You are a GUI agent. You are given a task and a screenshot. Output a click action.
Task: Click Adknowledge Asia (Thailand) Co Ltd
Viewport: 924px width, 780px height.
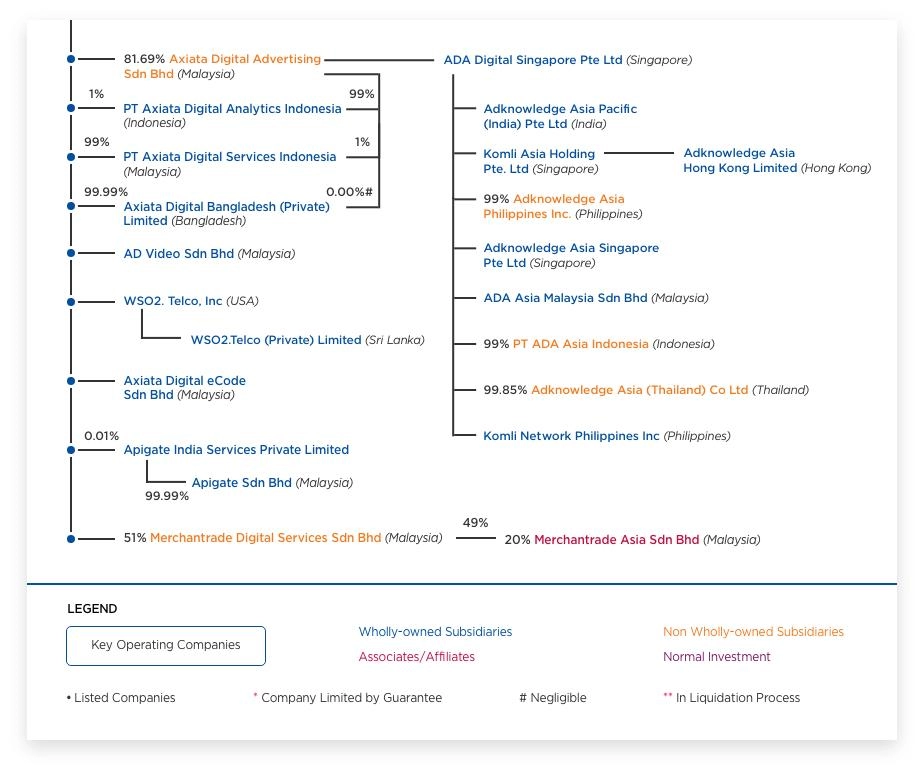tap(639, 390)
